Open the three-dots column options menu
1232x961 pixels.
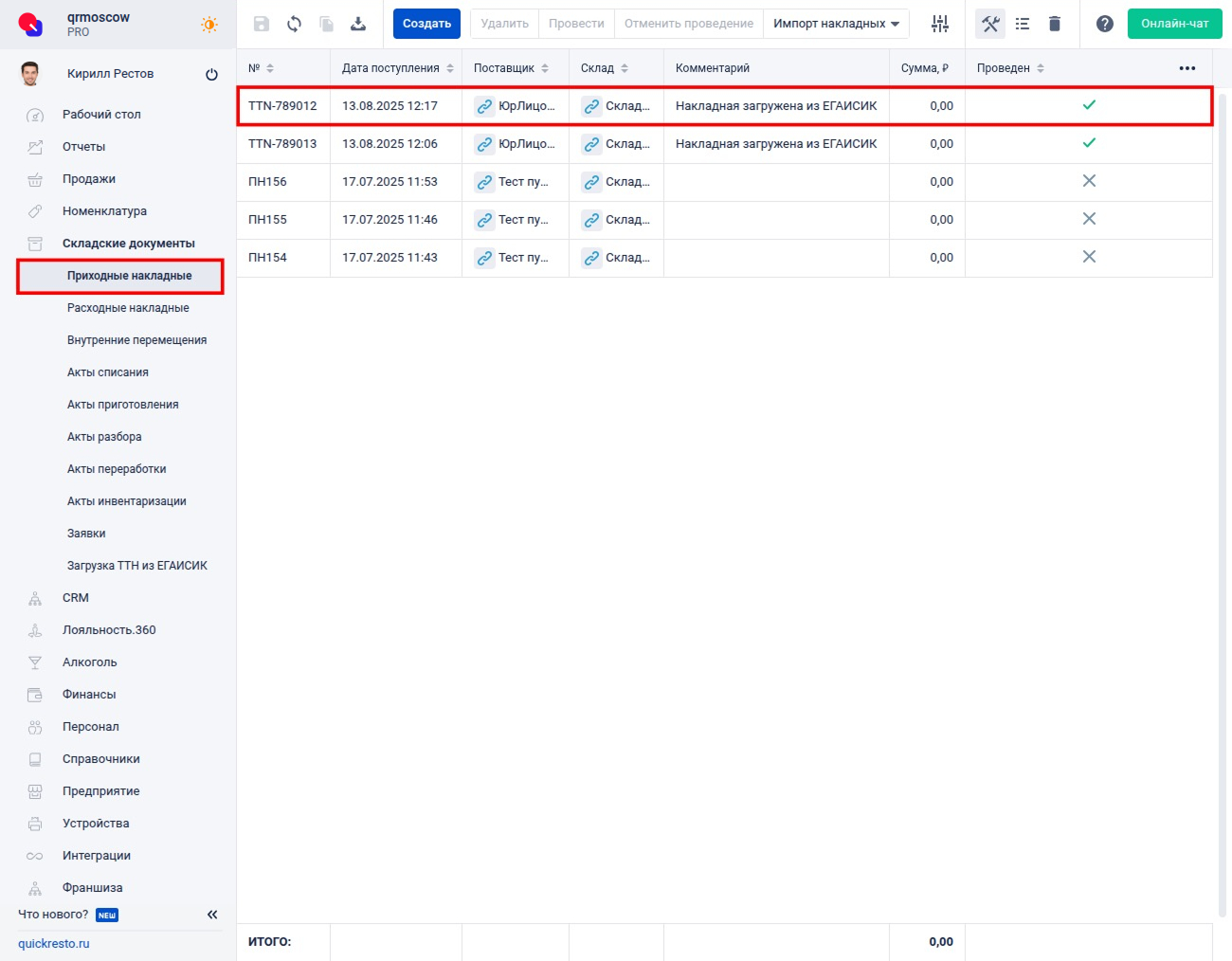pyautogui.click(x=1187, y=68)
